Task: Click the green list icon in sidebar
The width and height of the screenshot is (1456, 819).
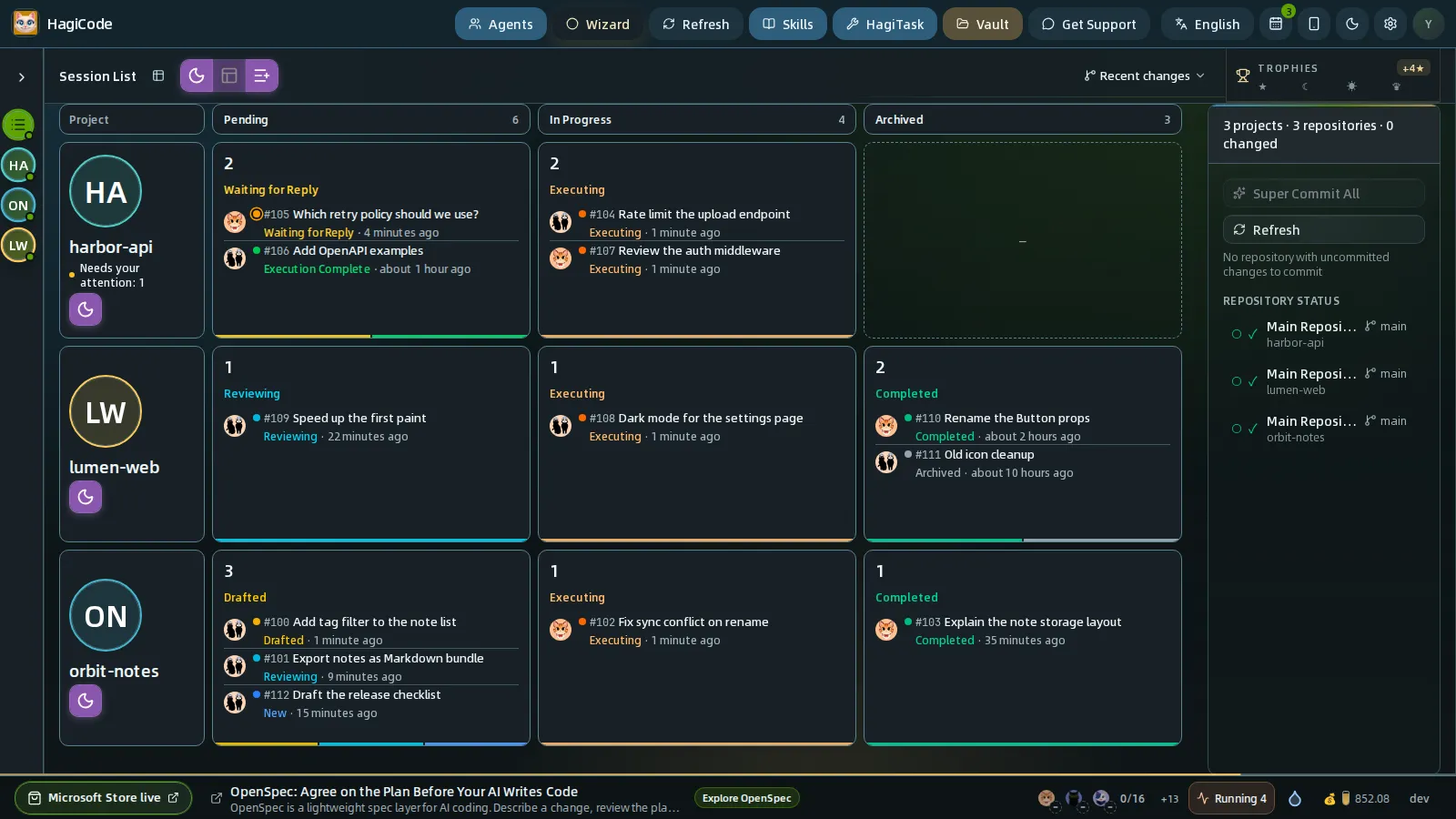Action: (18, 125)
